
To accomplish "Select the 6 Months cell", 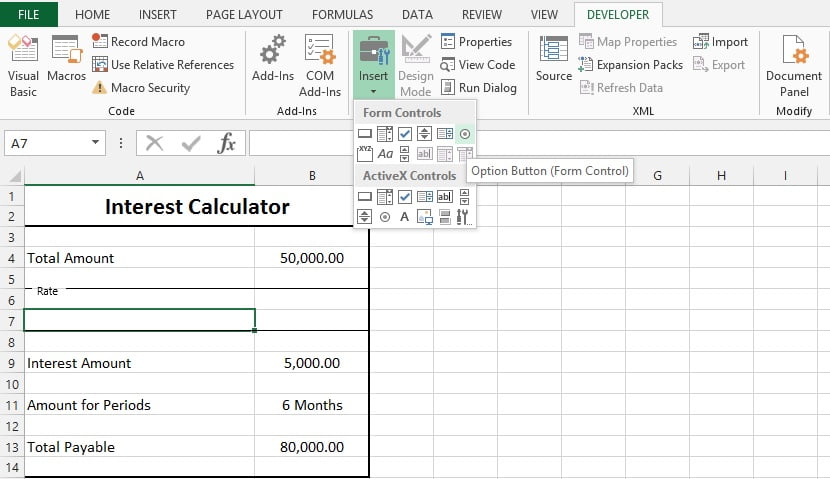I will [x=312, y=405].
